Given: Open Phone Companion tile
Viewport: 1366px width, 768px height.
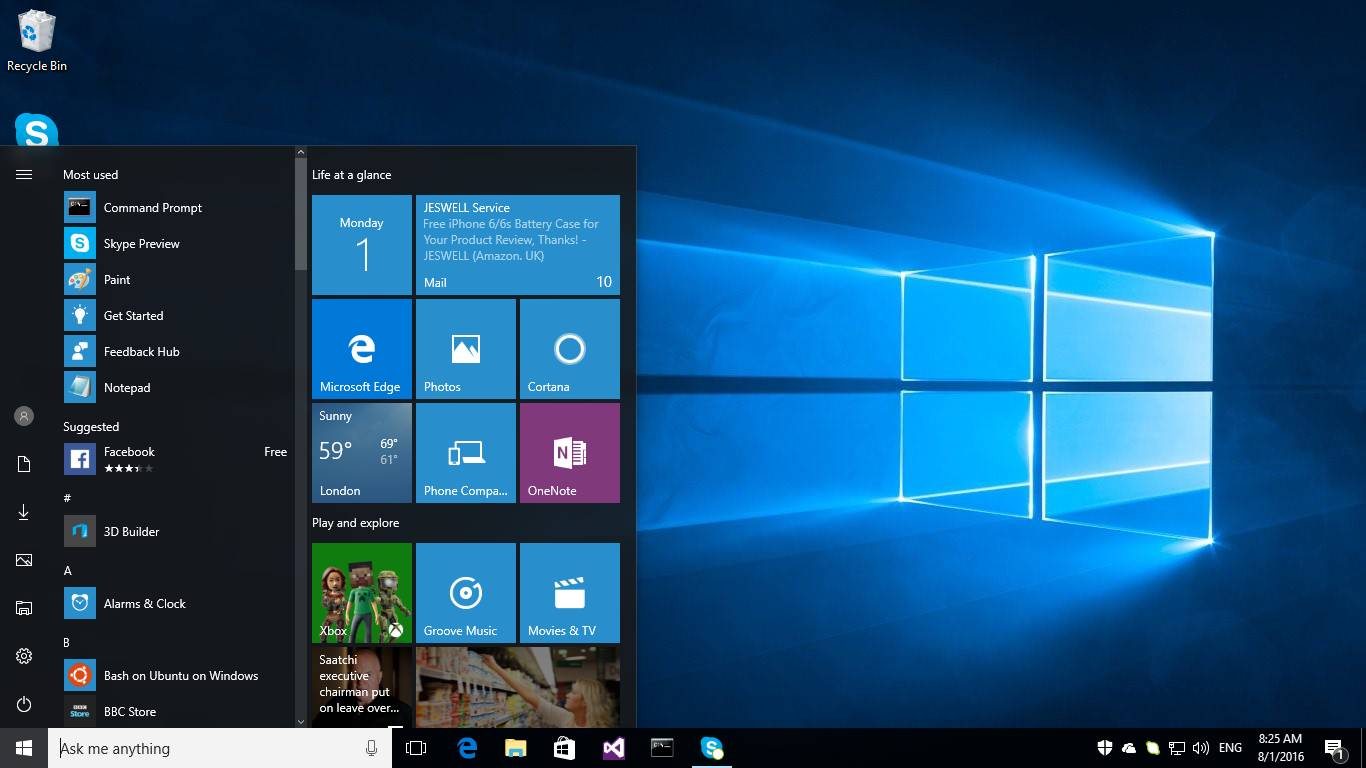Looking at the screenshot, I should tap(466, 453).
